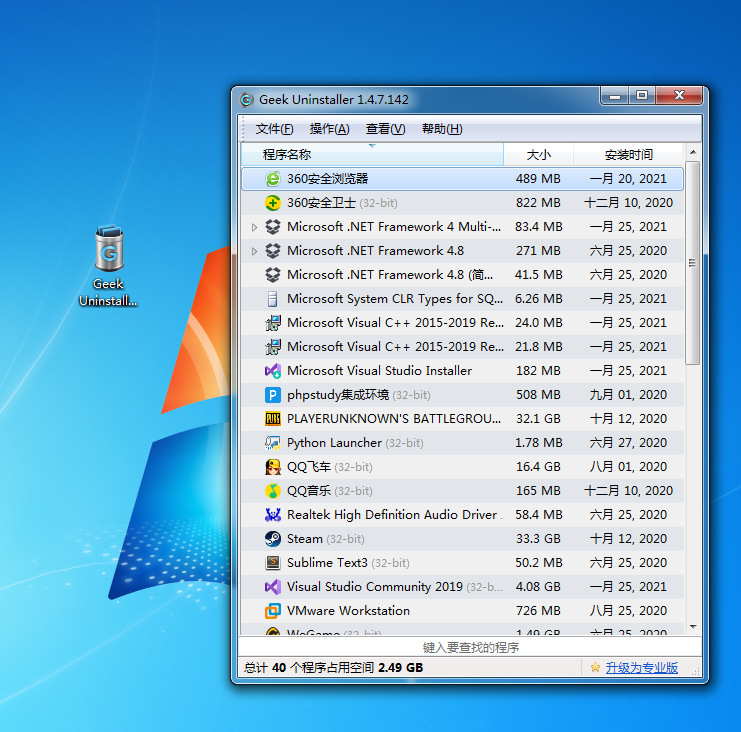Expand the Microsoft .NET Framework 4.8 row
The height and width of the screenshot is (732, 741).
click(254, 251)
